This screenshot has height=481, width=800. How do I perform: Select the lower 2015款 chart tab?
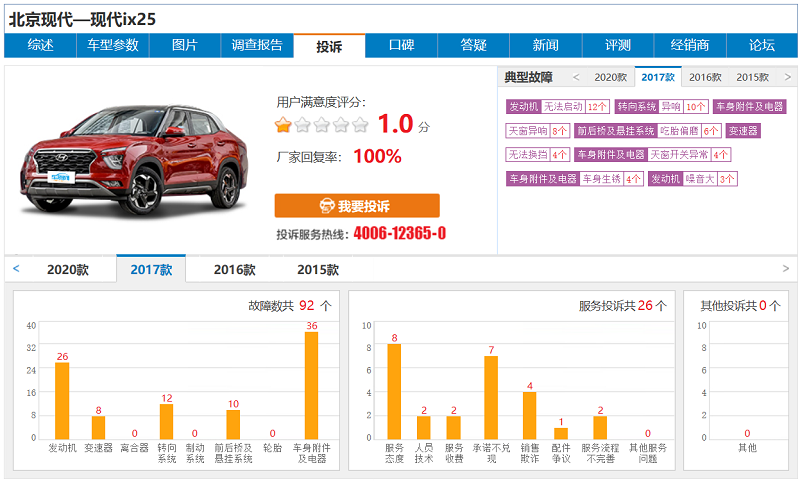pos(318,269)
